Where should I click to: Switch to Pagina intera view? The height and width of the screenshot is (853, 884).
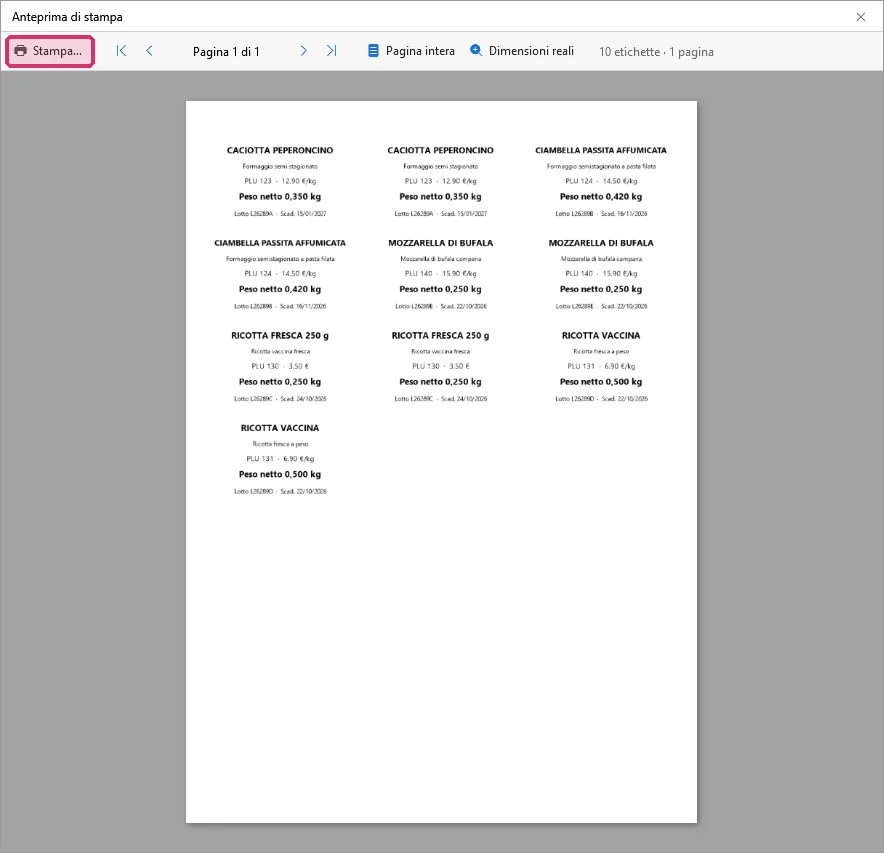(x=412, y=51)
